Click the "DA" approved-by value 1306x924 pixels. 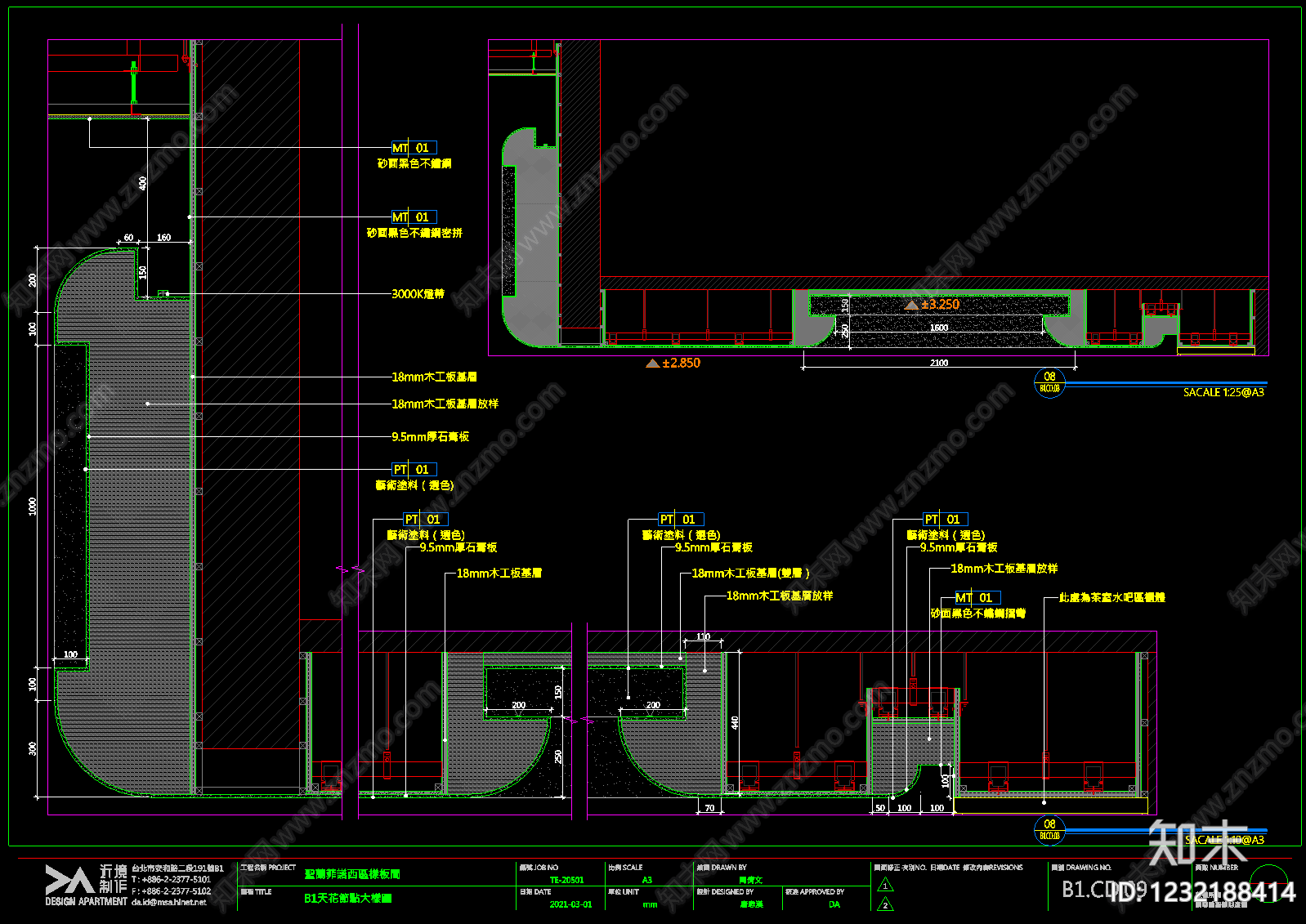coord(834,904)
